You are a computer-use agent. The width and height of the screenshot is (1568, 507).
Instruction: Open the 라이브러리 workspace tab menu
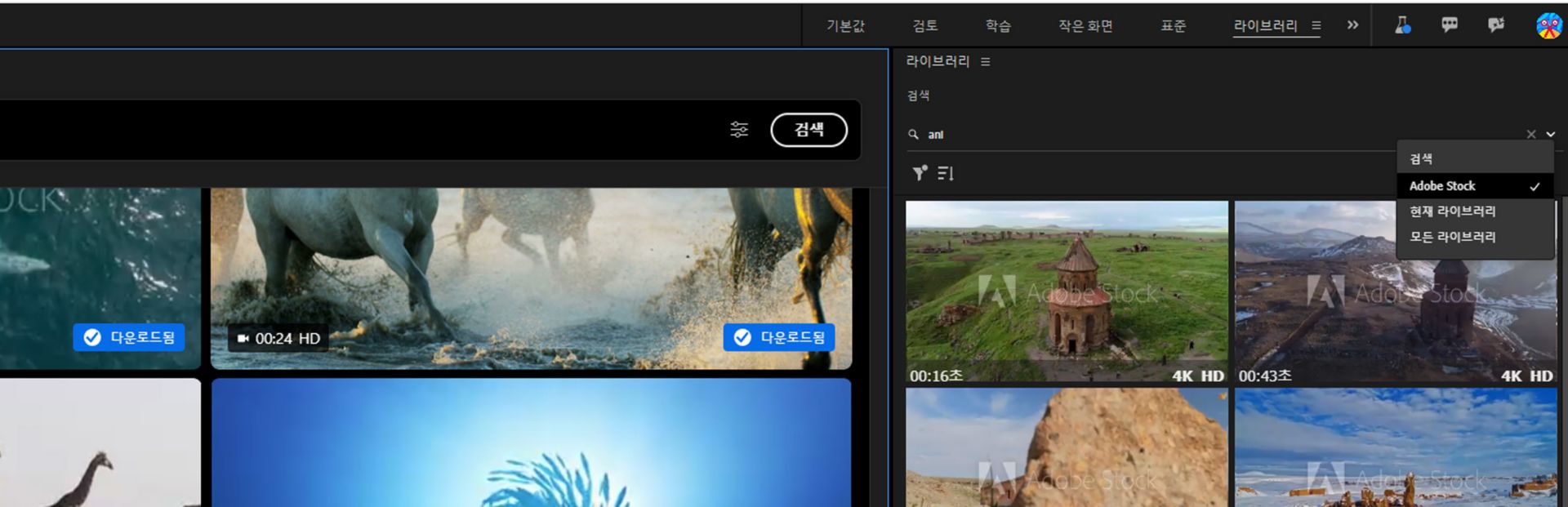(1316, 26)
